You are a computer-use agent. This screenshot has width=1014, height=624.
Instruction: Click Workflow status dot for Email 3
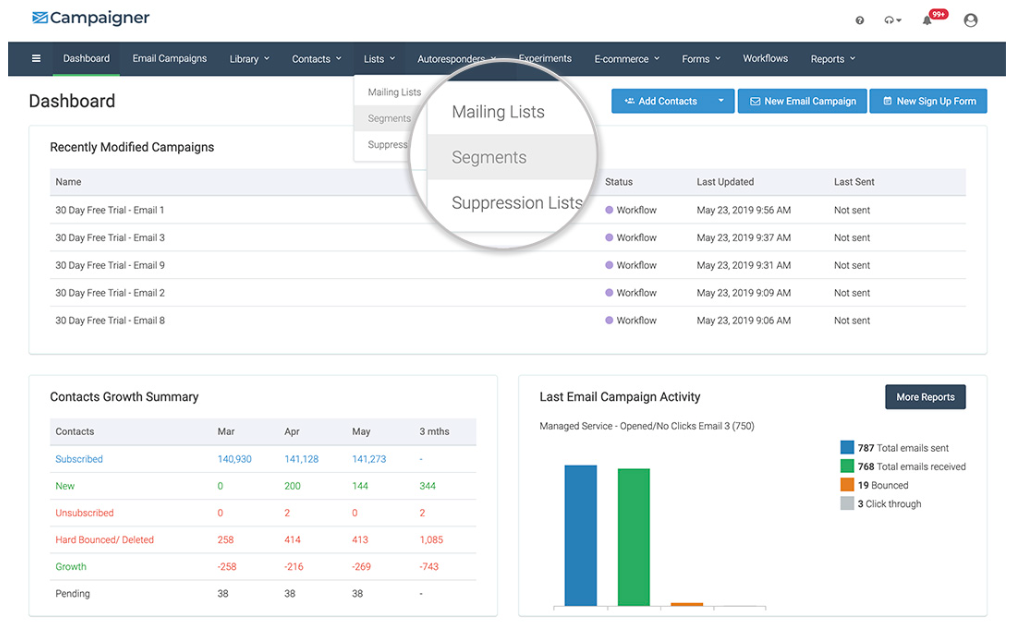tap(609, 237)
